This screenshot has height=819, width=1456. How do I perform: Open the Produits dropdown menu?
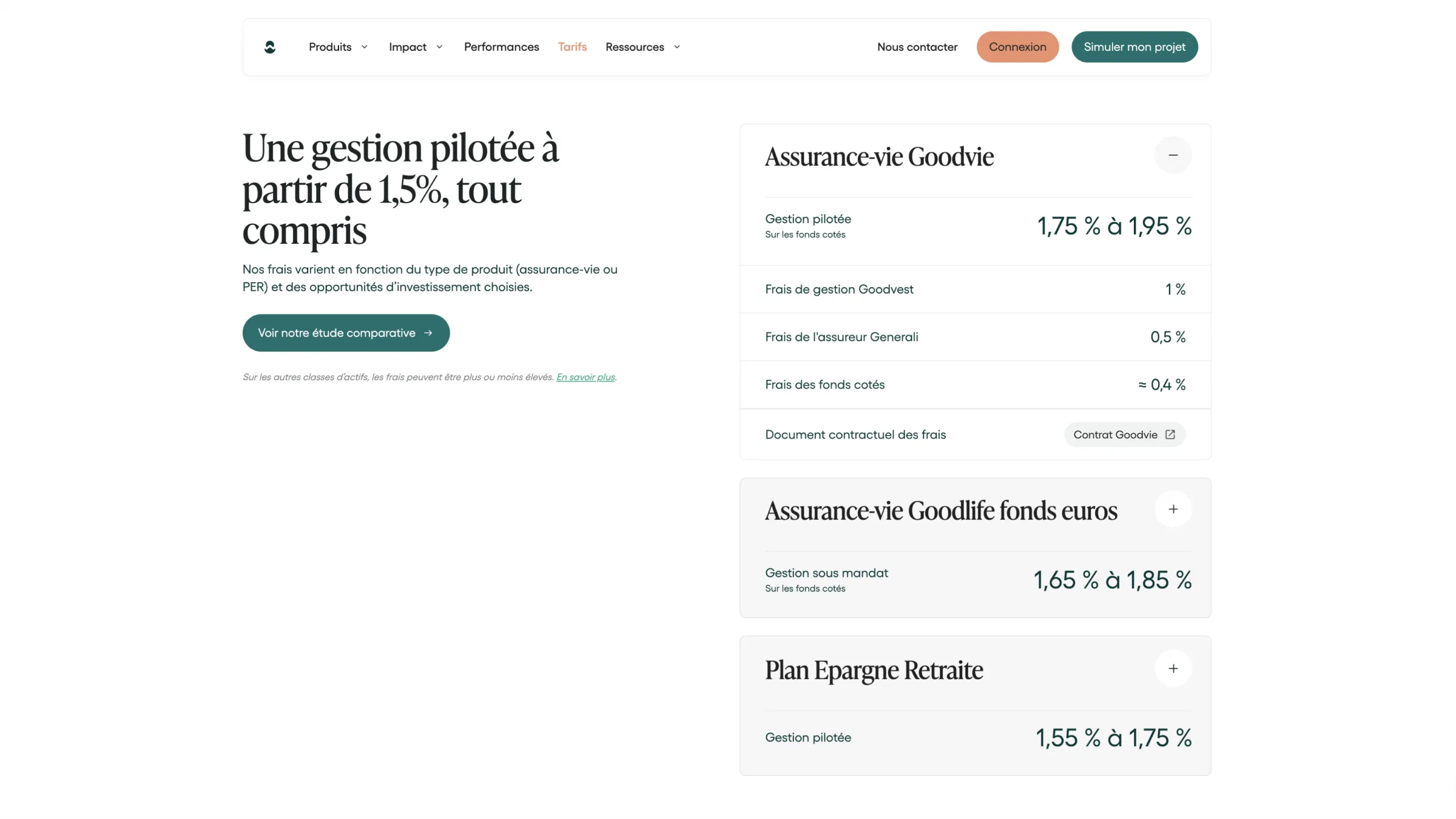tap(330, 47)
